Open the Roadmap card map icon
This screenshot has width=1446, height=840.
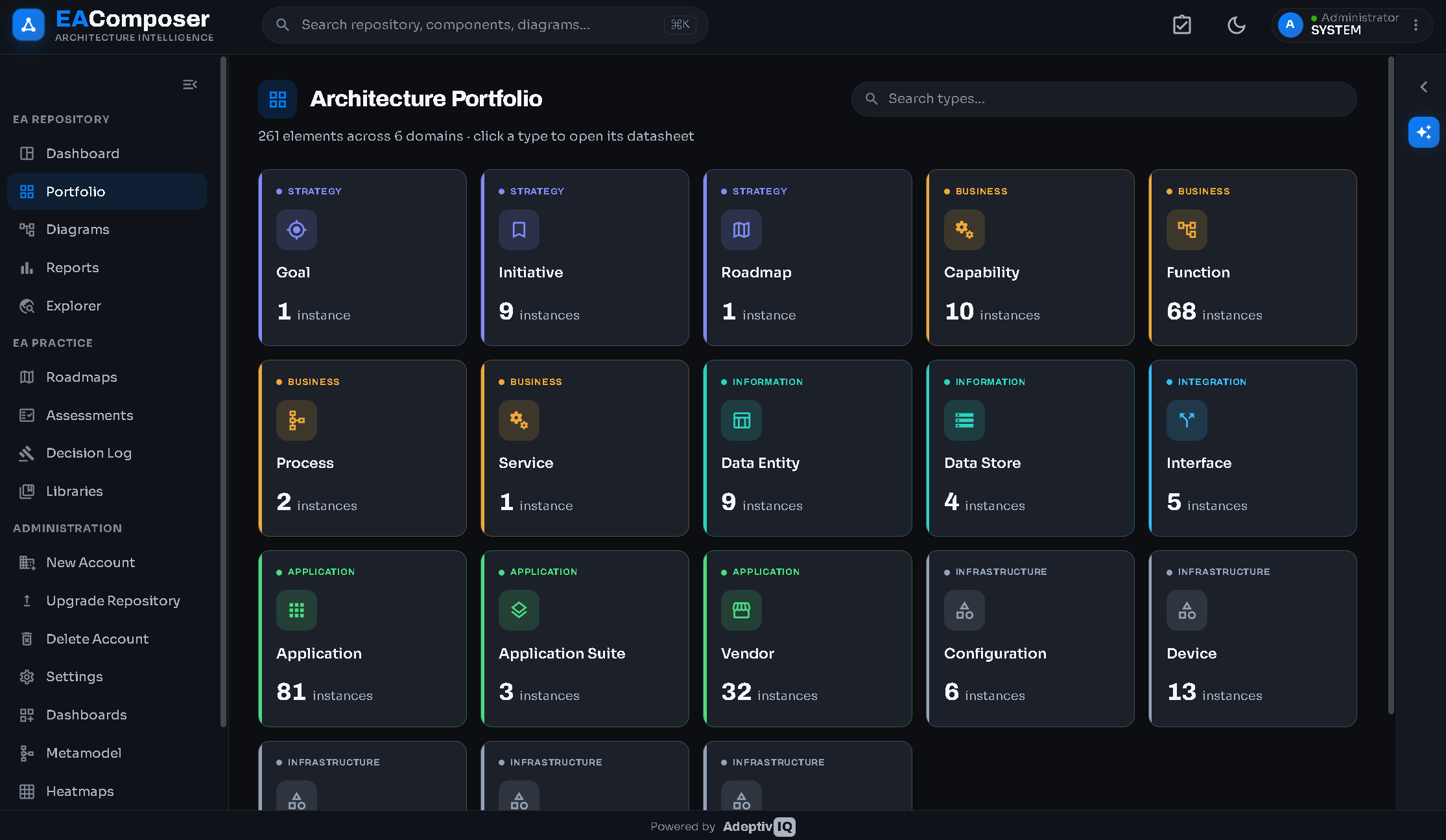click(x=741, y=229)
